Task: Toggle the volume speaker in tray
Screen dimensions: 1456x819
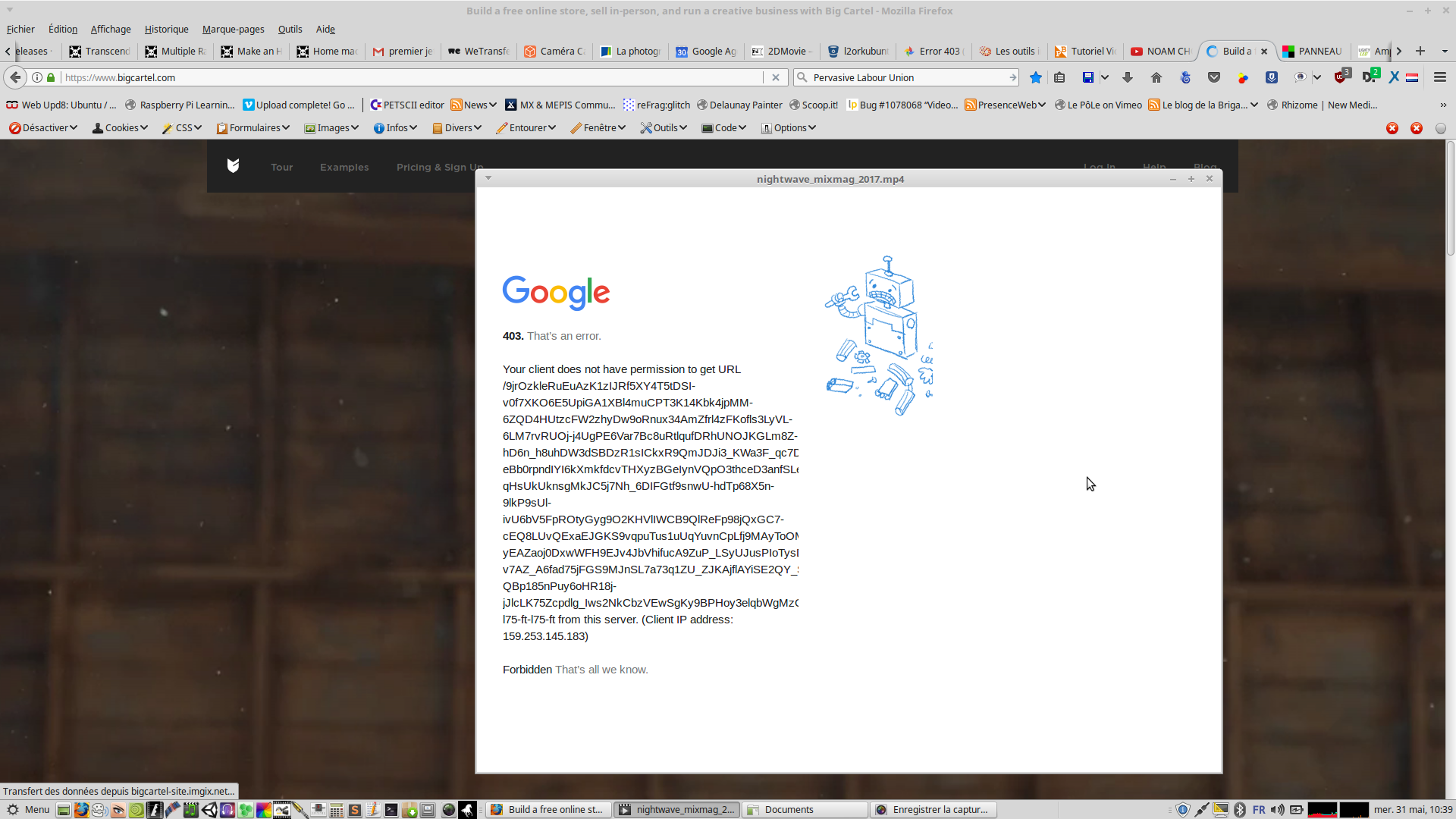Action: tap(1278, 810)
